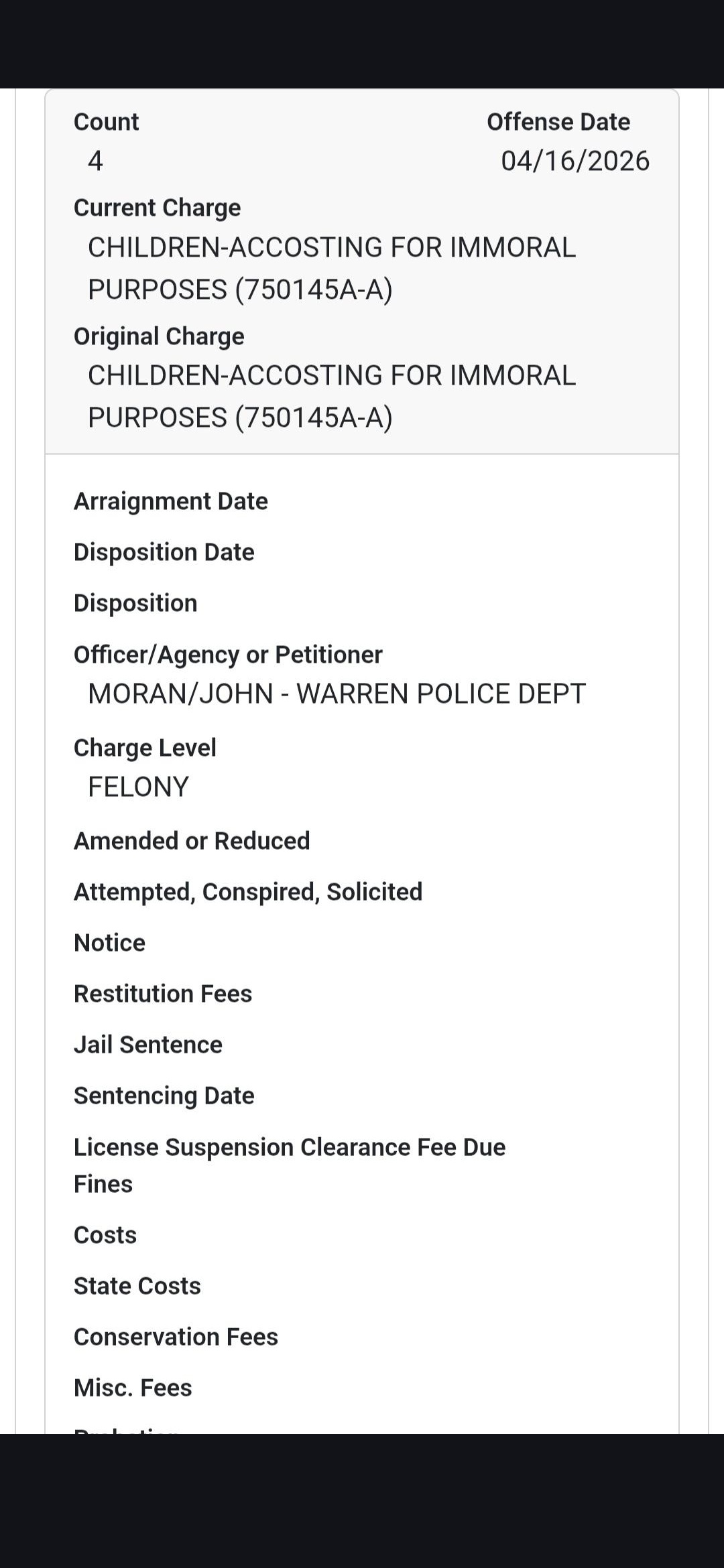Select the Sentencing Date label
Viewport: 724px width, 1568px height.
(x=164, y=1096)
